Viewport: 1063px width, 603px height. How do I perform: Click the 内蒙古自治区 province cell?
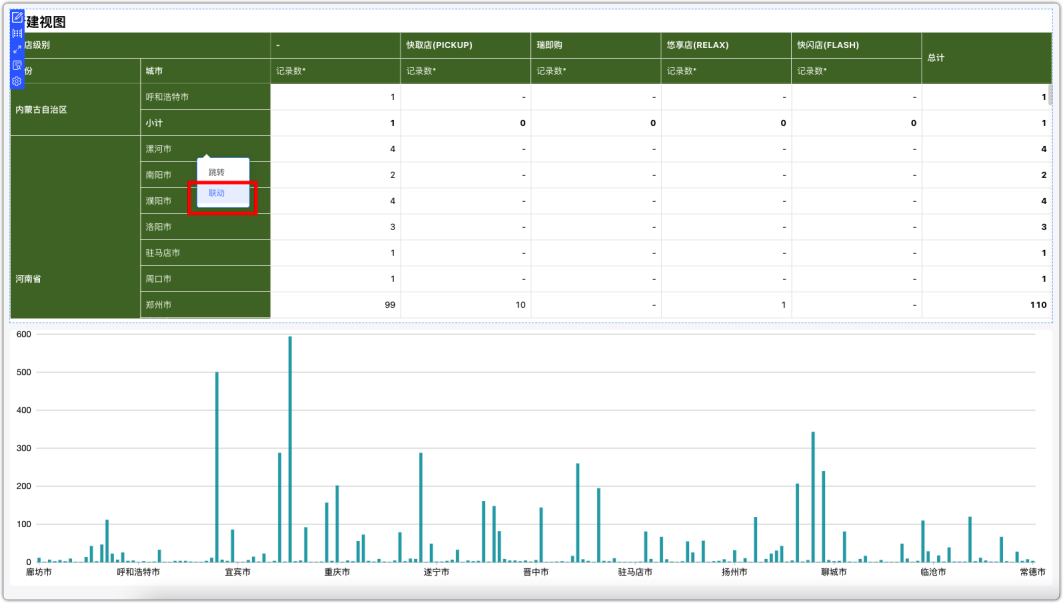[75, 110]
